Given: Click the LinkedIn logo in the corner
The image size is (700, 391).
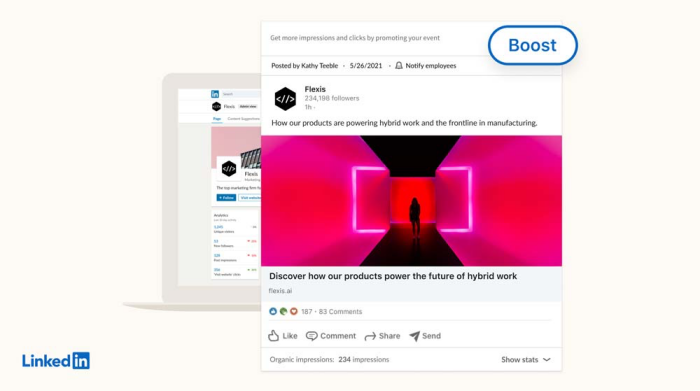Looking at the screenshot, I should click(x=56, y=361).
